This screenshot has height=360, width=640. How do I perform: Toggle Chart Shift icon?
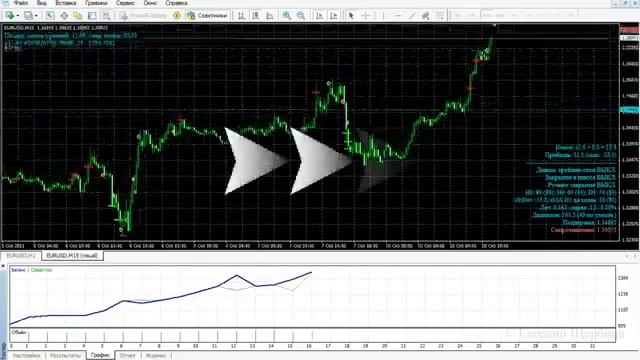coord(333,16)
